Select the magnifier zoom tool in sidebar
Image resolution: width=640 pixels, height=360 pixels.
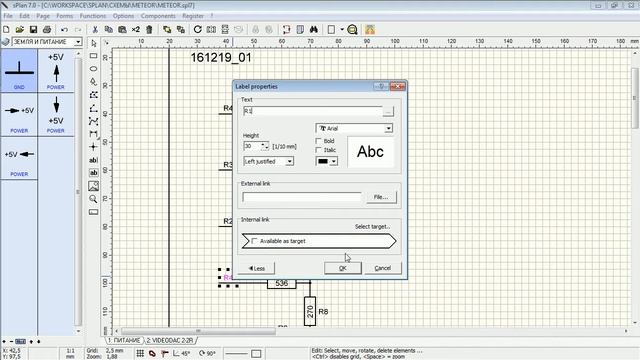(x=93, y=199)
